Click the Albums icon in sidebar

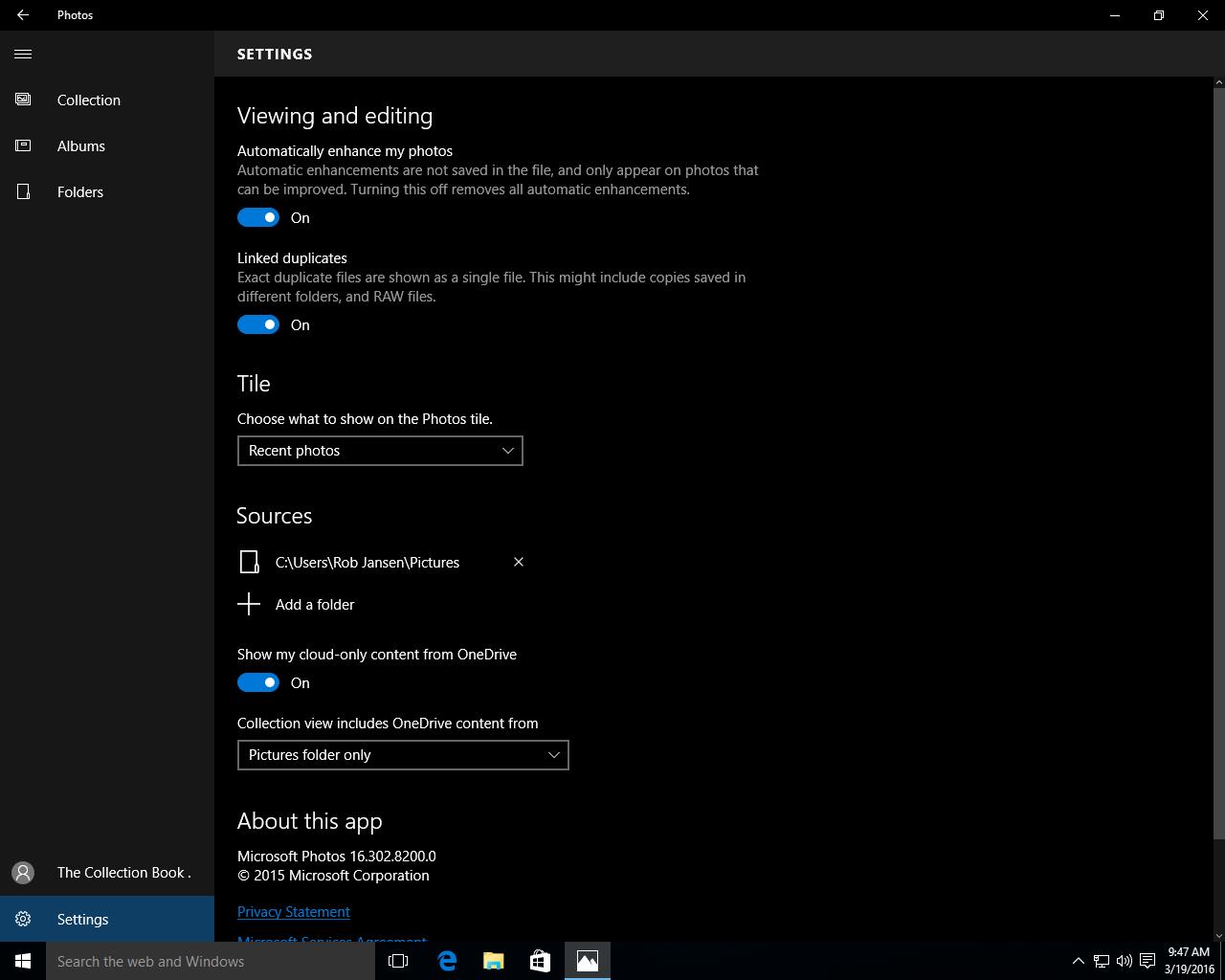coord(23,145)
